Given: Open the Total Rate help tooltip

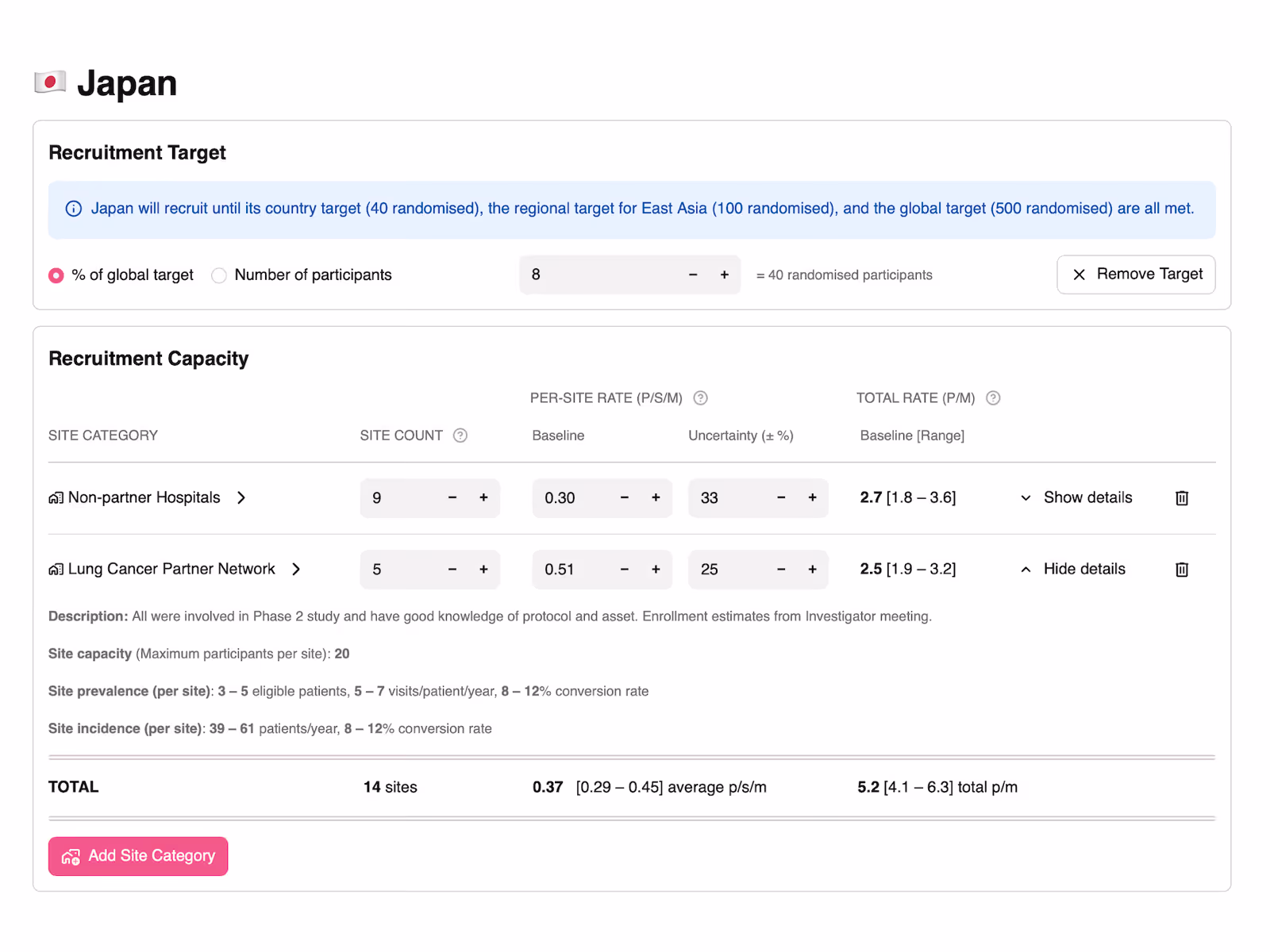Looking at the screenshot, I should click(993, 397).
